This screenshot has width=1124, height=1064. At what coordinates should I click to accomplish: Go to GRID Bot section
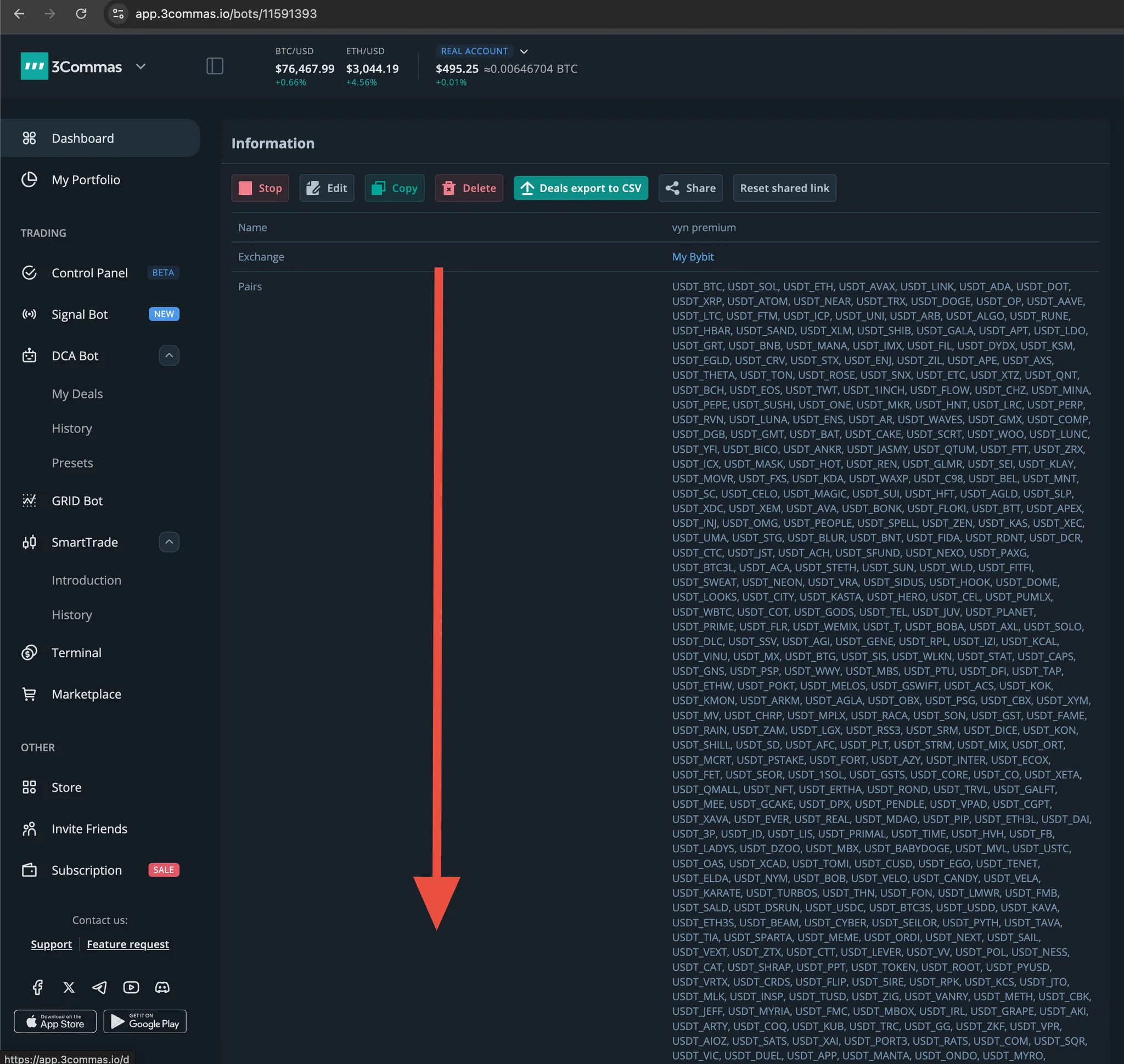coord(77,501)
